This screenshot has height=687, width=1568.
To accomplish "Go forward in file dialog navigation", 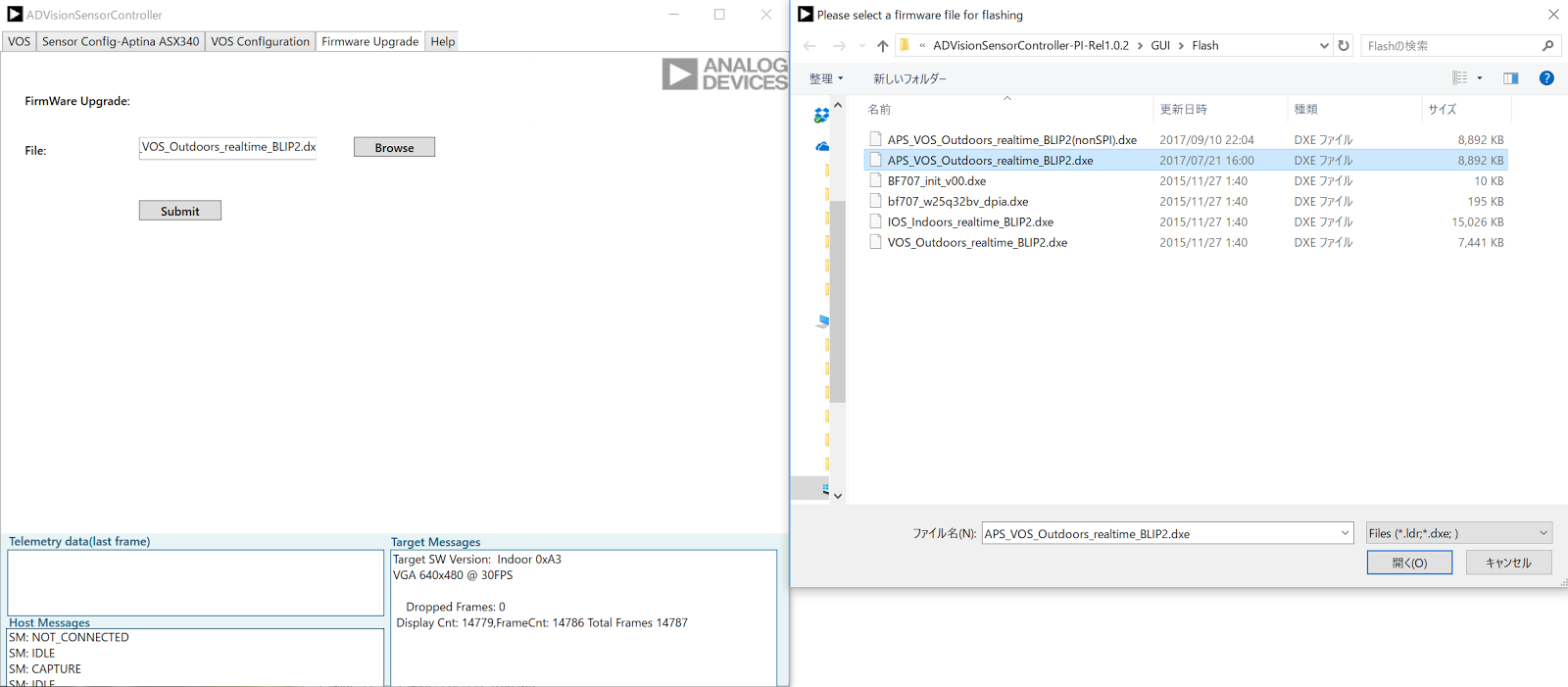I will click(x=839, y=46).
